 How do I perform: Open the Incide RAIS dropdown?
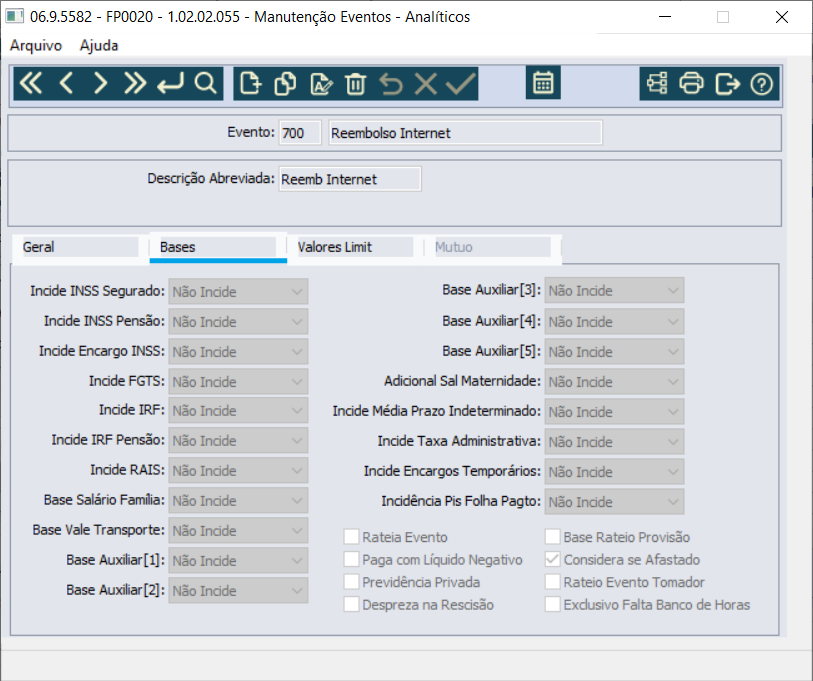point(239,470)
